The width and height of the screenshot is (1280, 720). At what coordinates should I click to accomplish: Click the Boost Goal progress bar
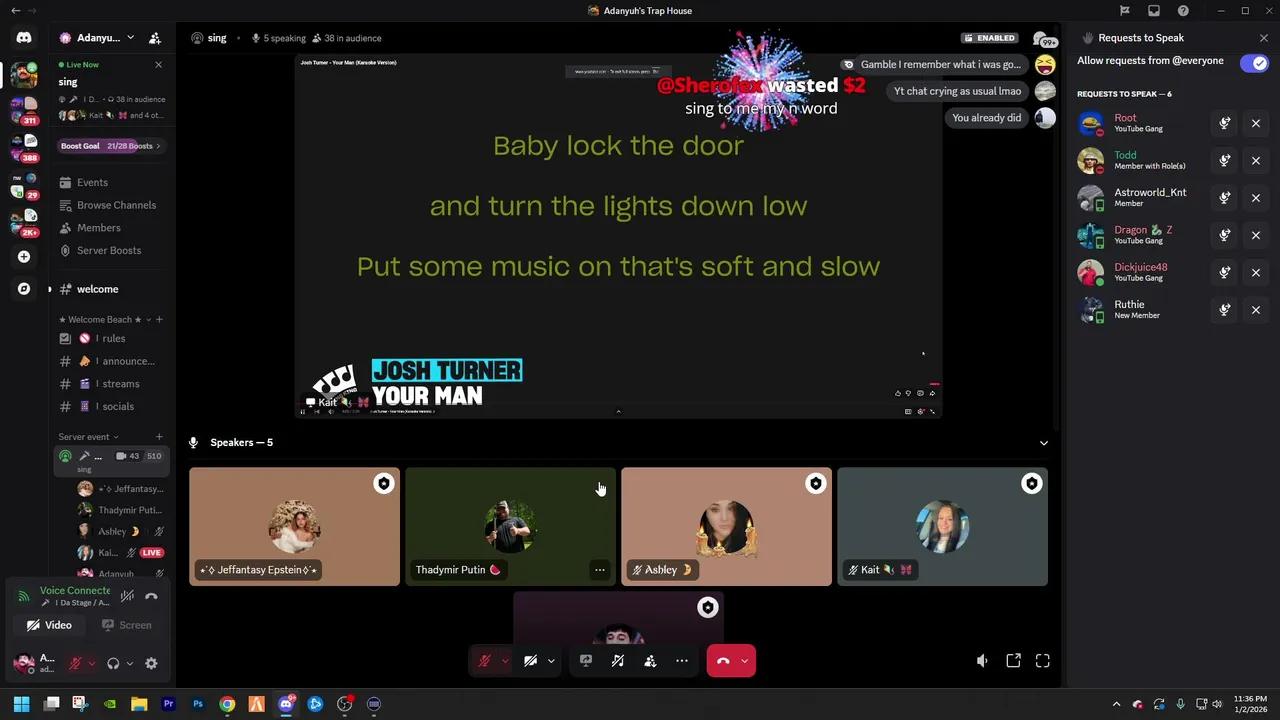(111, 146)
